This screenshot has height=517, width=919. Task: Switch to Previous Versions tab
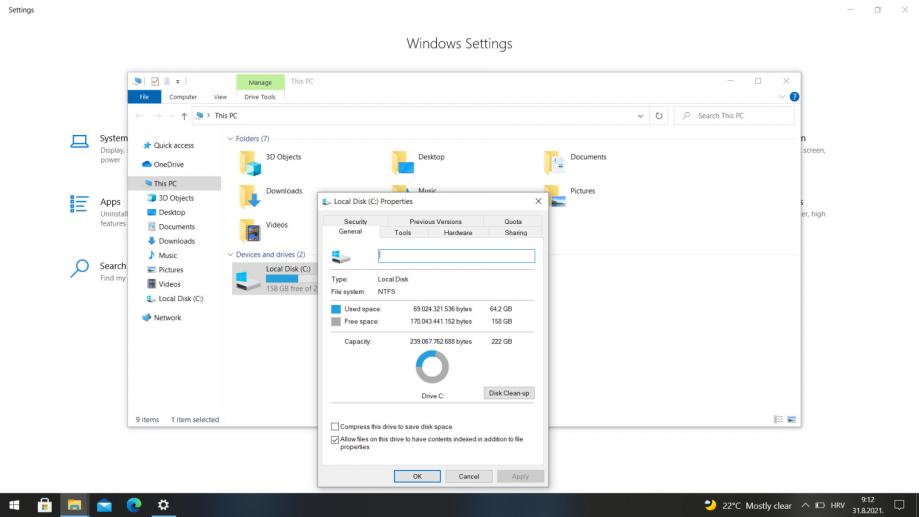click(x=435, y=222)
